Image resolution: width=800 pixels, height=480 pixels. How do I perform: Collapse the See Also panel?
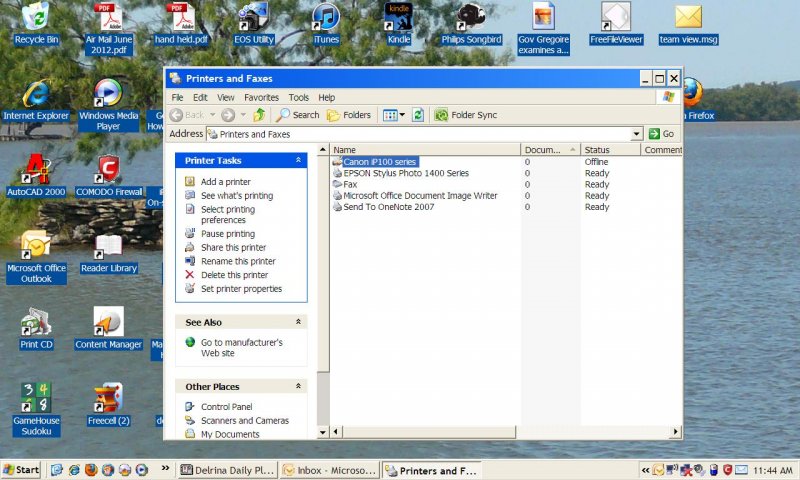298,322
